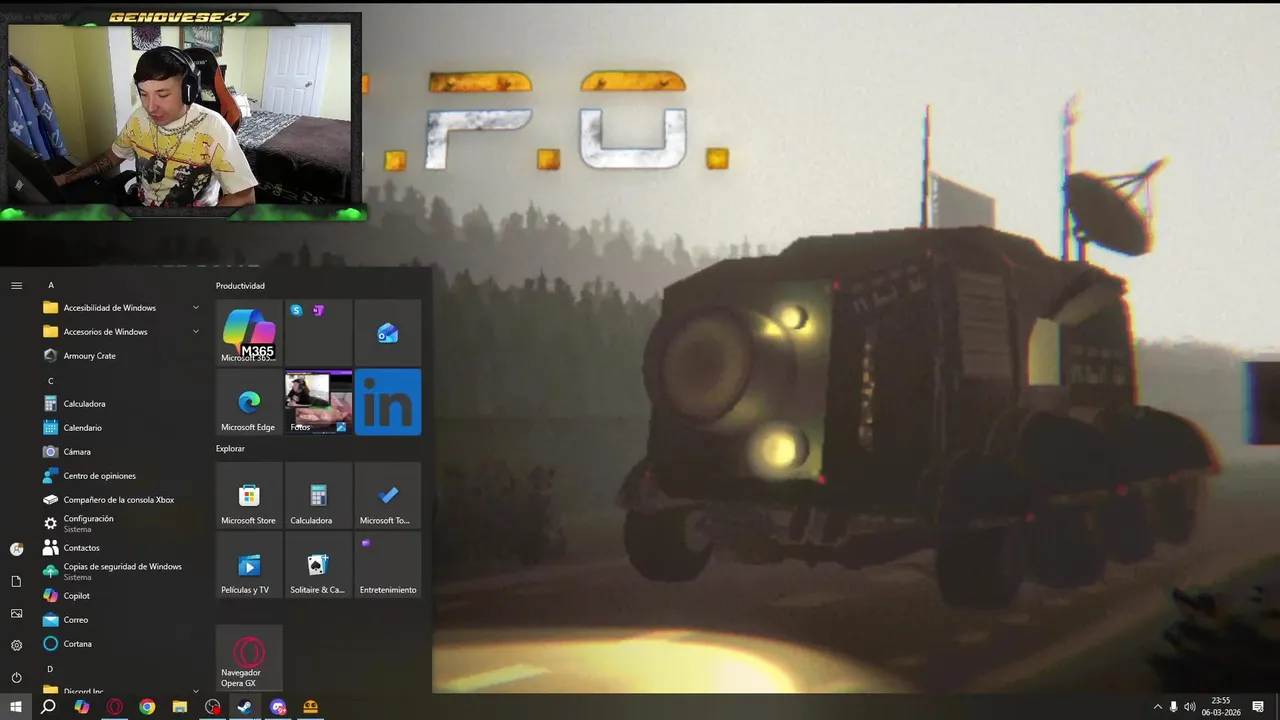Open the Outlook tile in Productividad

388,333
